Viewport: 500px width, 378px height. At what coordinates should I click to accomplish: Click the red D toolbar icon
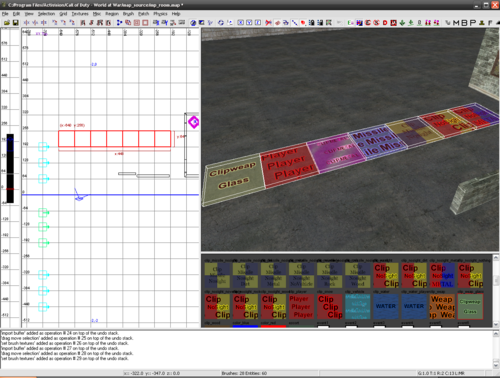click(x=385, y=23)
